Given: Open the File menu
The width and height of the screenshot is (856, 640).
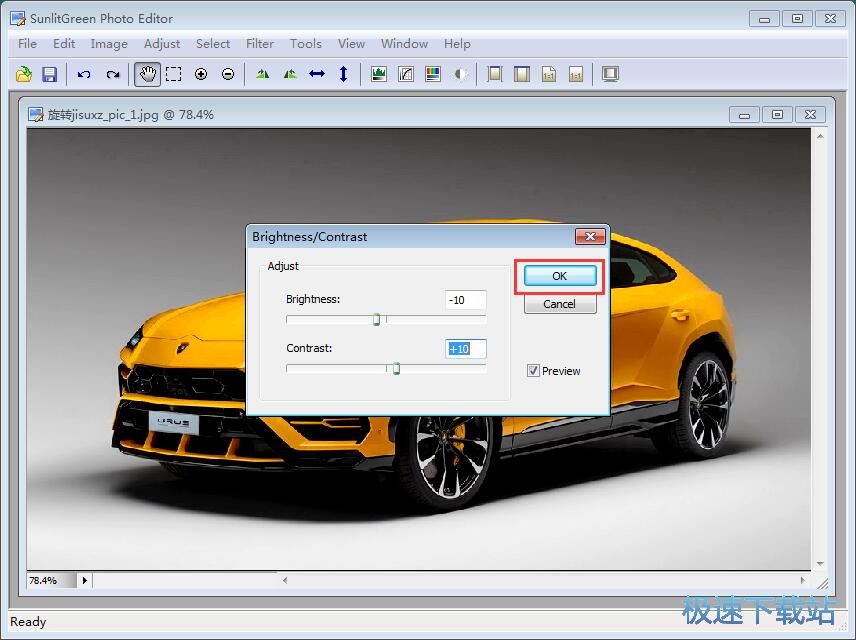Looking at the screenshot, I should [x=27, y=44].
